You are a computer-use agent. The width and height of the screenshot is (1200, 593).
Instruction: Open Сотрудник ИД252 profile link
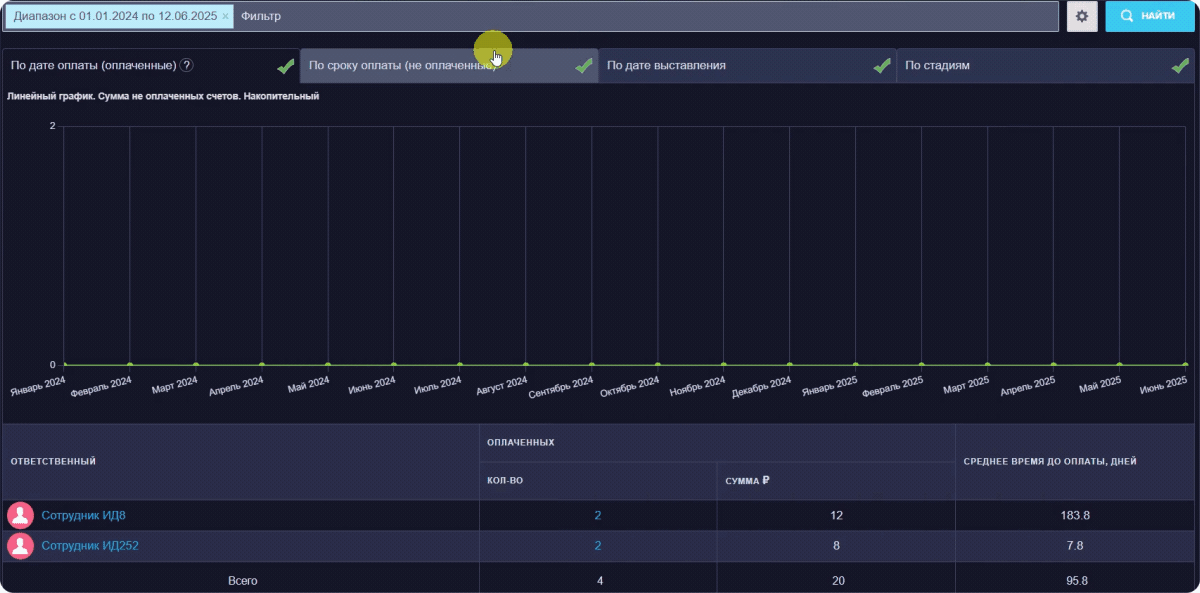coord(90,546)
